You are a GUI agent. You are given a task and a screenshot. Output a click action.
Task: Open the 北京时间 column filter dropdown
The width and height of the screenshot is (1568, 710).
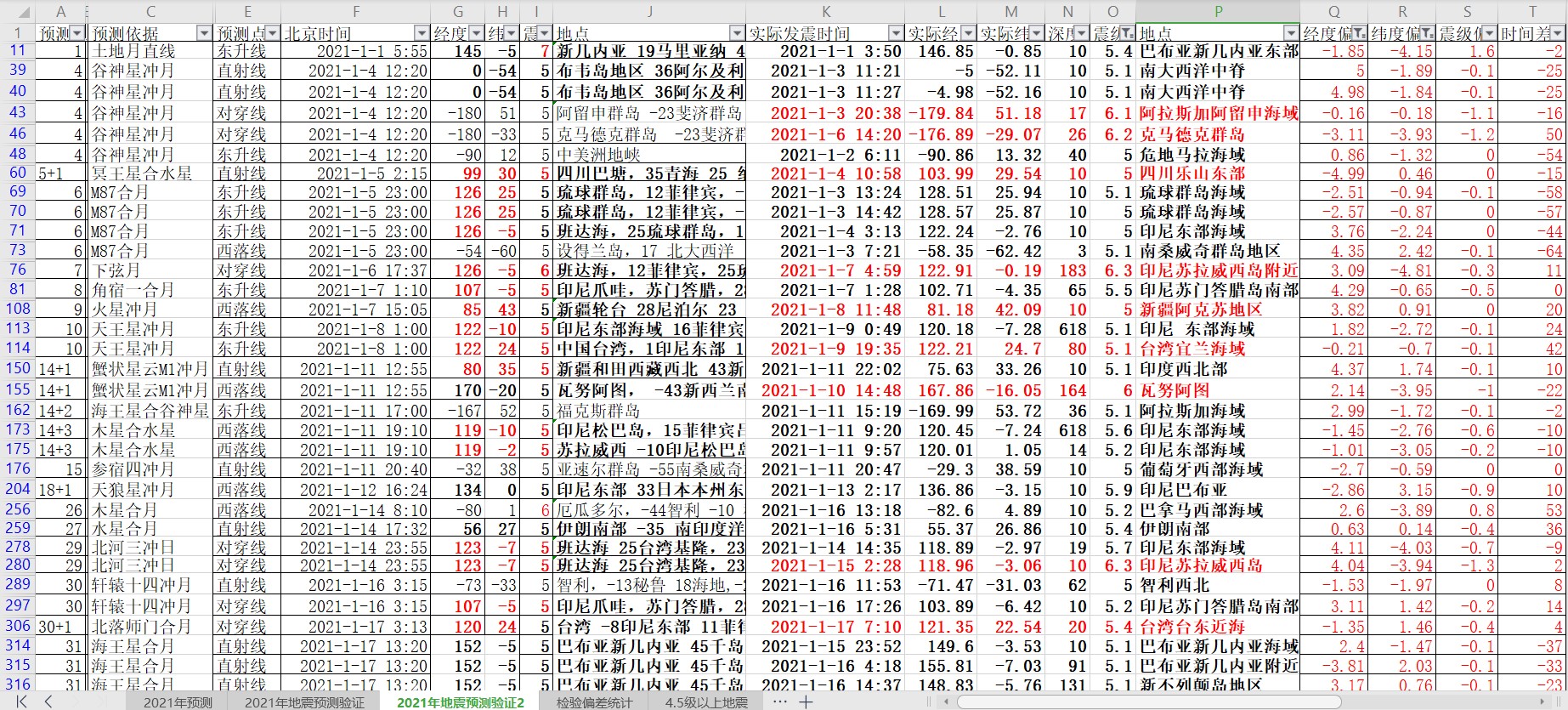pyautogui.click(x=422, y=33)
